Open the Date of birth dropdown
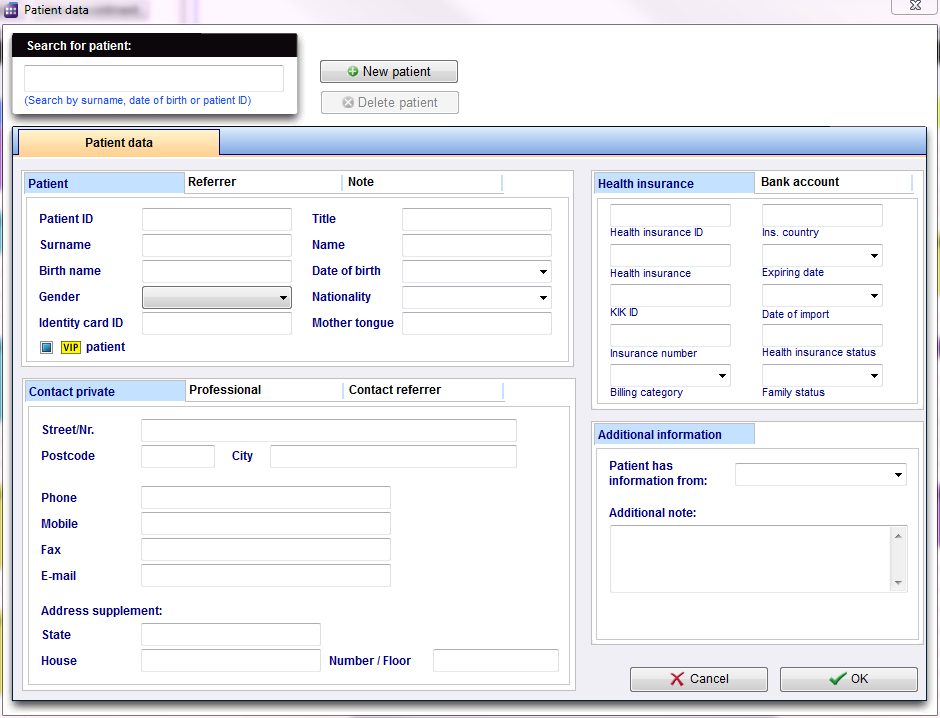This screenshot has height=718, width=940. pos(477,271)
